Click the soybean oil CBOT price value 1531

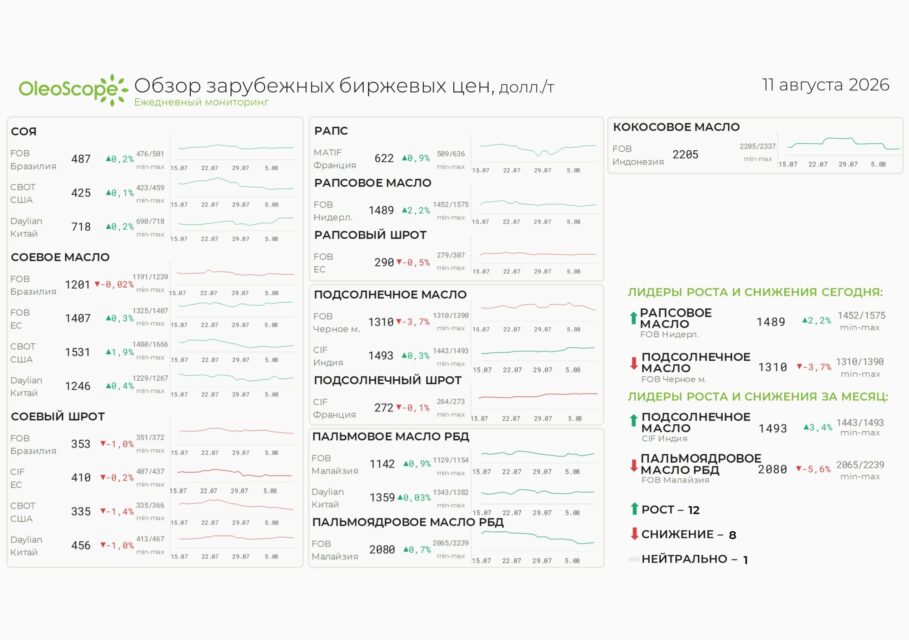[x=78, y=352]
